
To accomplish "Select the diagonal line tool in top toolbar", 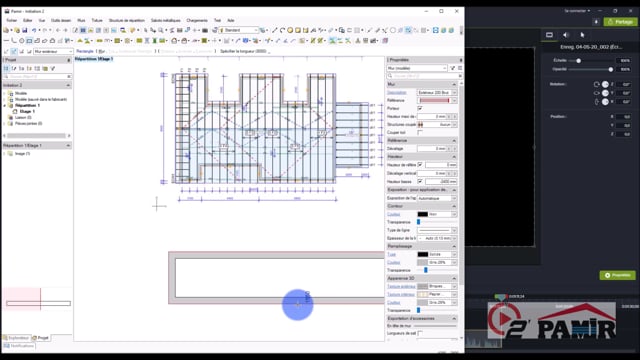I will click(274, 30).
